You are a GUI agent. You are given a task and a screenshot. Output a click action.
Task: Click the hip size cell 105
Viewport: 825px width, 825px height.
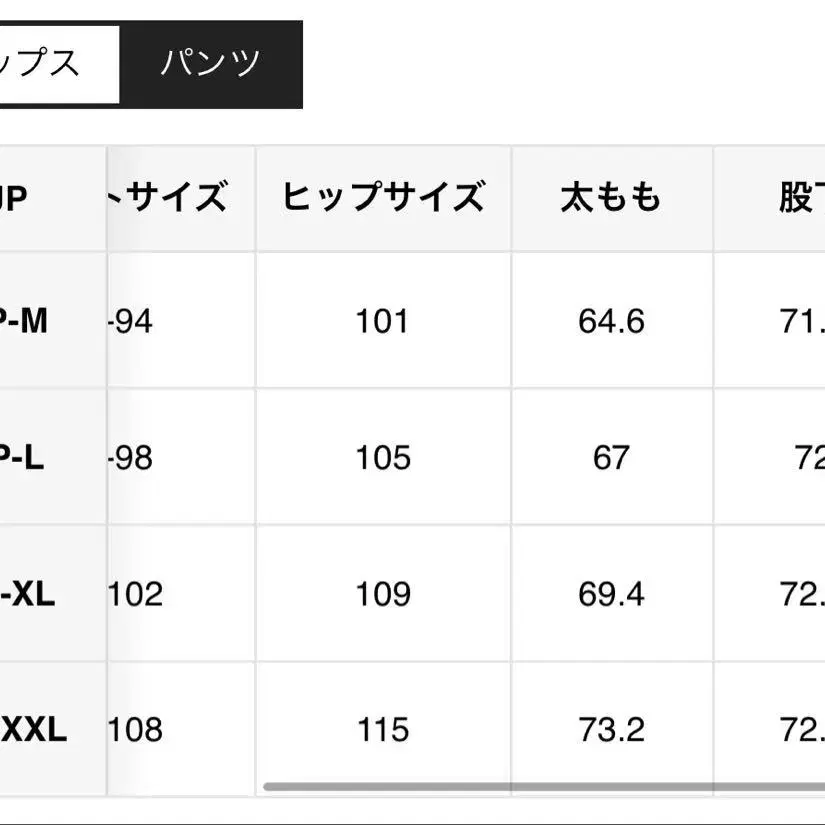point(383,457)
